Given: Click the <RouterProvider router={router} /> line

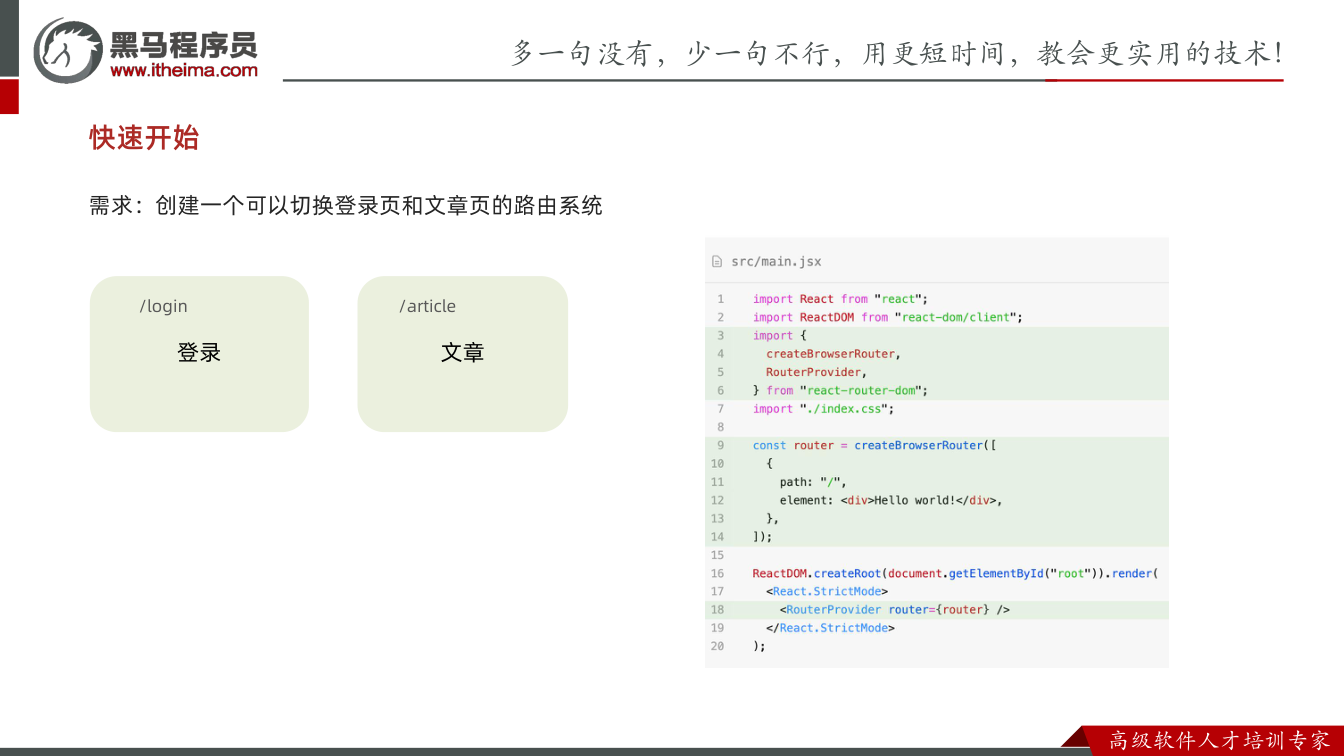Looking at the screenshot, I should tap(895, 609).
